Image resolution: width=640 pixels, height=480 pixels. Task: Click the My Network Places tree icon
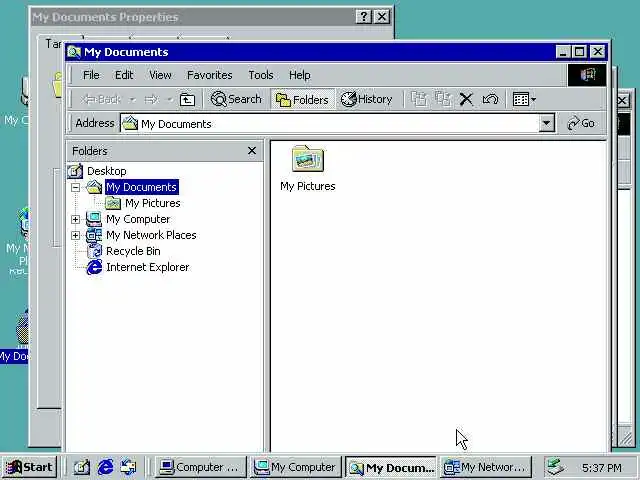pos(94,235)
